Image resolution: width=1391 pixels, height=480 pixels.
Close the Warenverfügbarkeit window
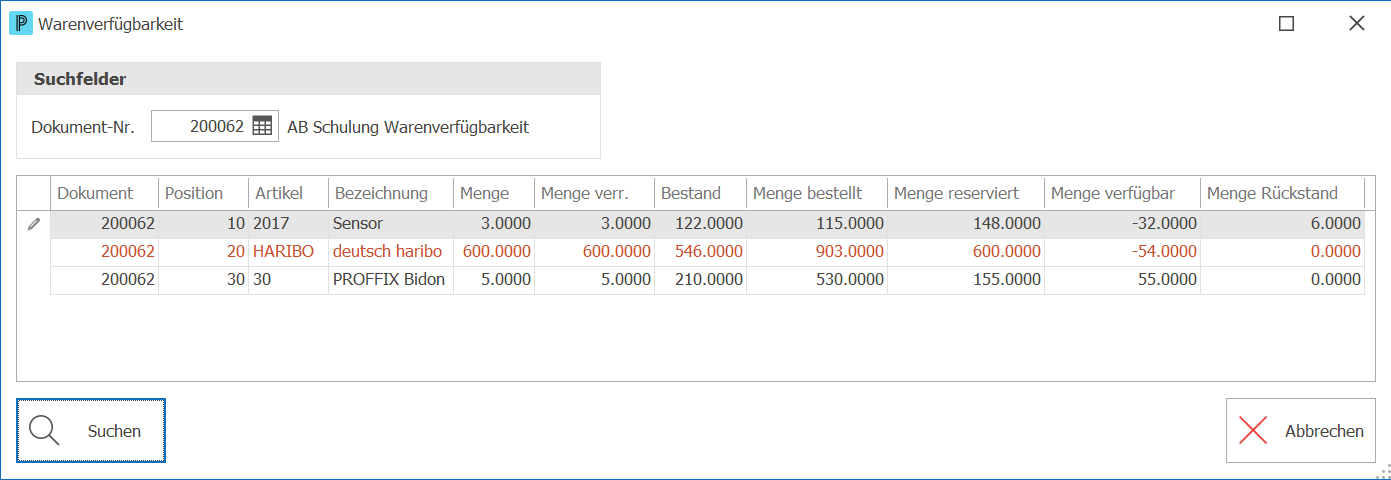(1356, 23)
